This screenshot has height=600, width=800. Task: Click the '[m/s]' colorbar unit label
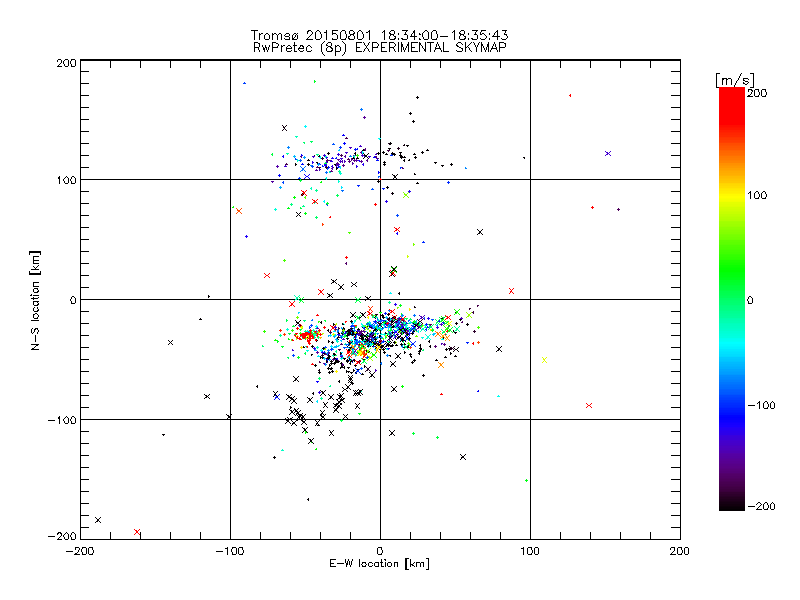click(x=735, y=80)
